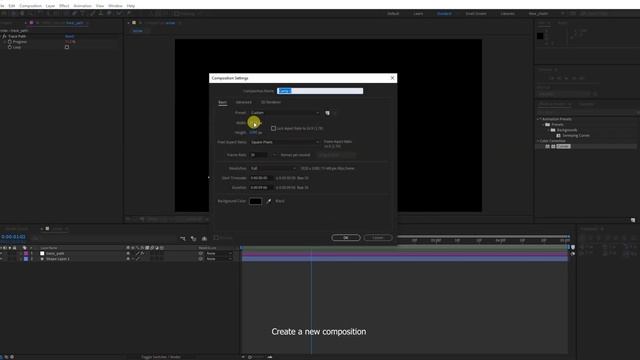Click the parent pick whip for Shape Layer 1
The height and width of the screenshot is (360, 640).
coord(200,259)
